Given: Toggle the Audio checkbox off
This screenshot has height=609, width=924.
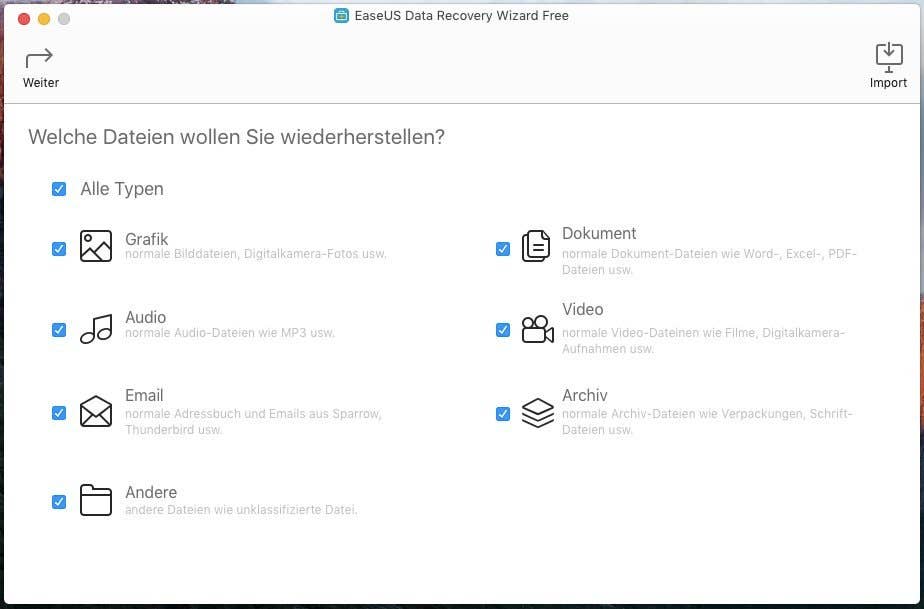Looking at the screenshot, I should (x=59, y=329).
